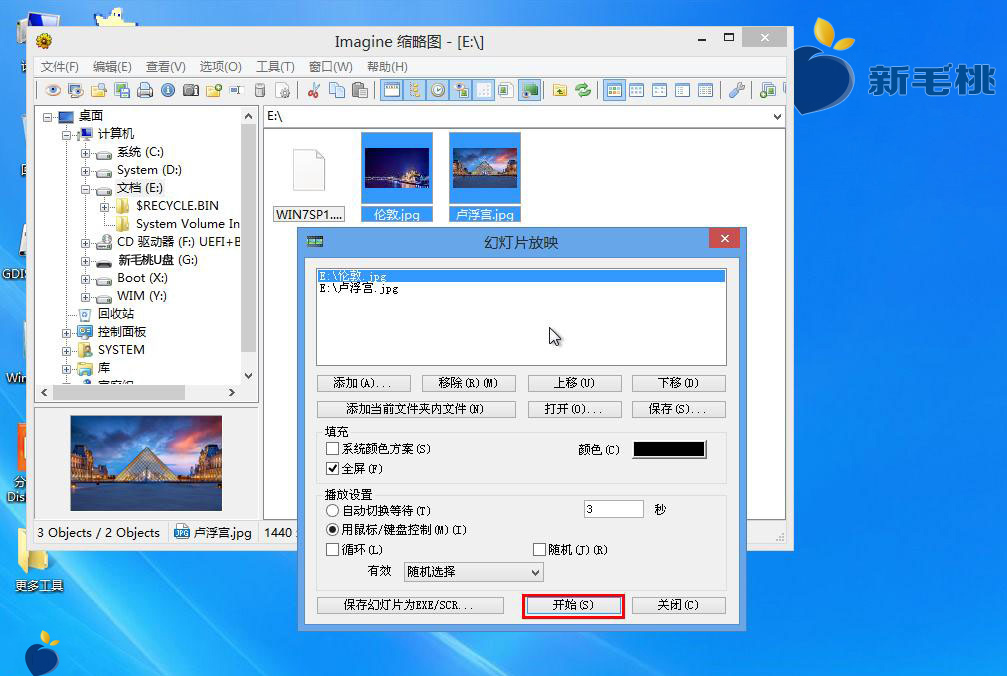Click the blue info icon in toolbar
Screen dimensions: 1007x676
[168, 91]
